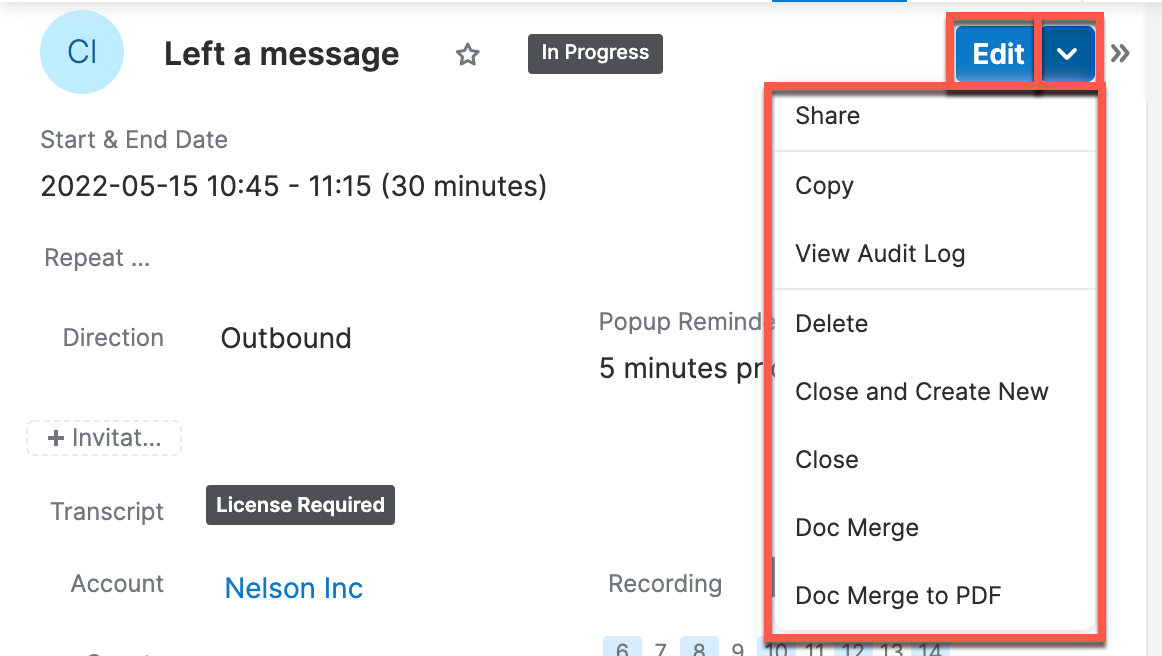The image size is (1162, 656).
Task: Choose Close and Create New
Action: pyautogui.click(x=921, y=392)
